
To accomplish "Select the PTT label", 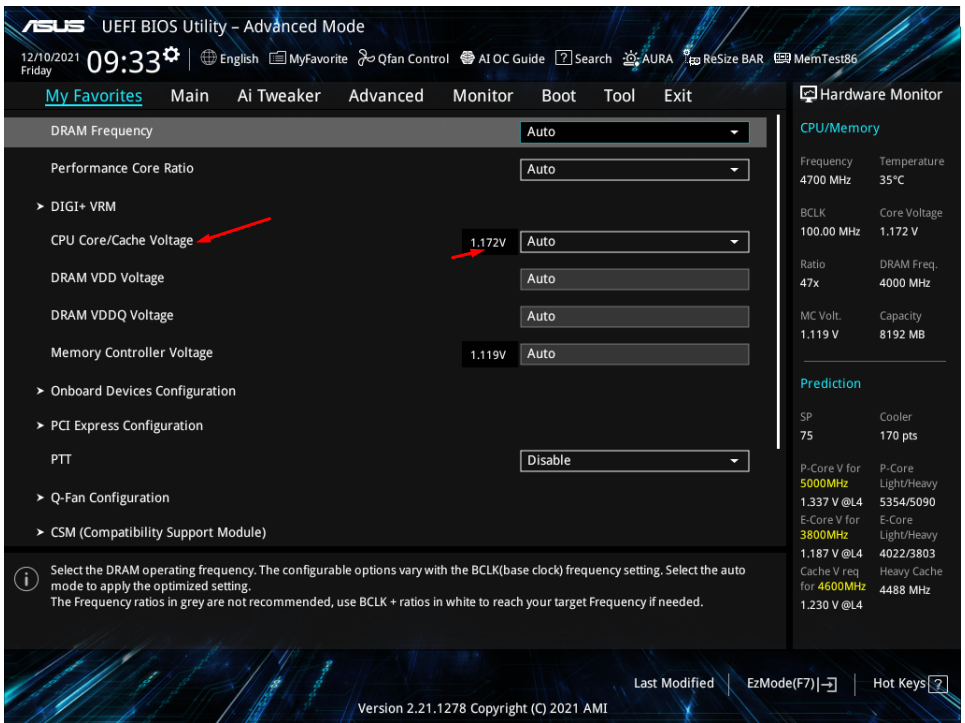I will tap(61, 460).
